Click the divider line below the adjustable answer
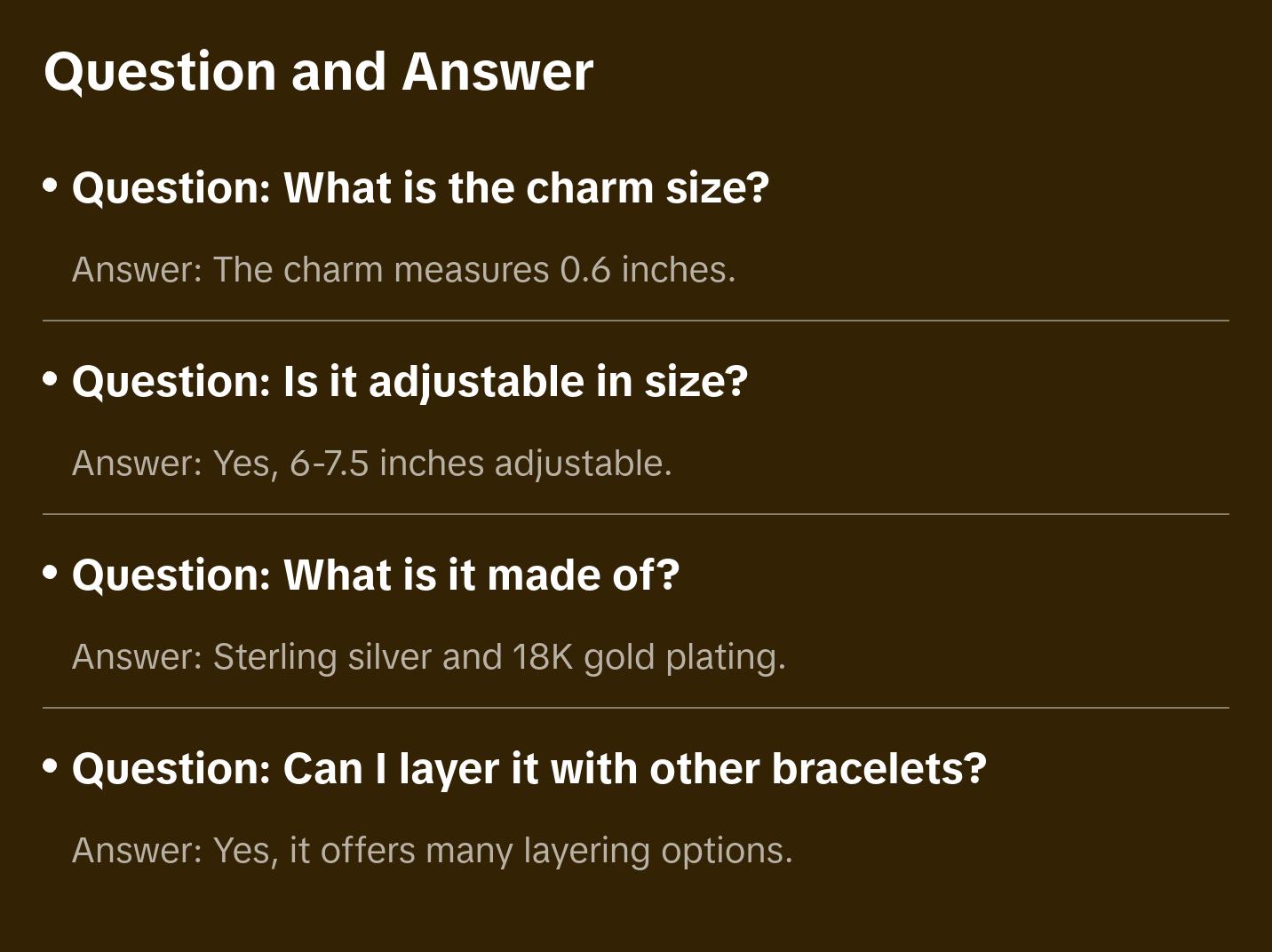 636,514
